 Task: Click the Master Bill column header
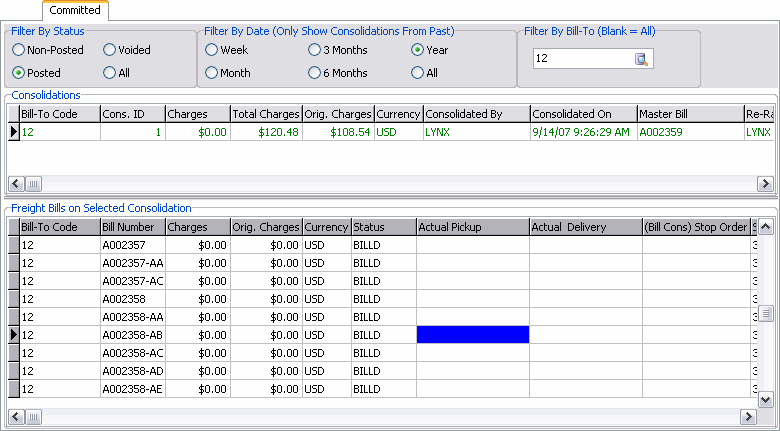(x=691, y=114)
